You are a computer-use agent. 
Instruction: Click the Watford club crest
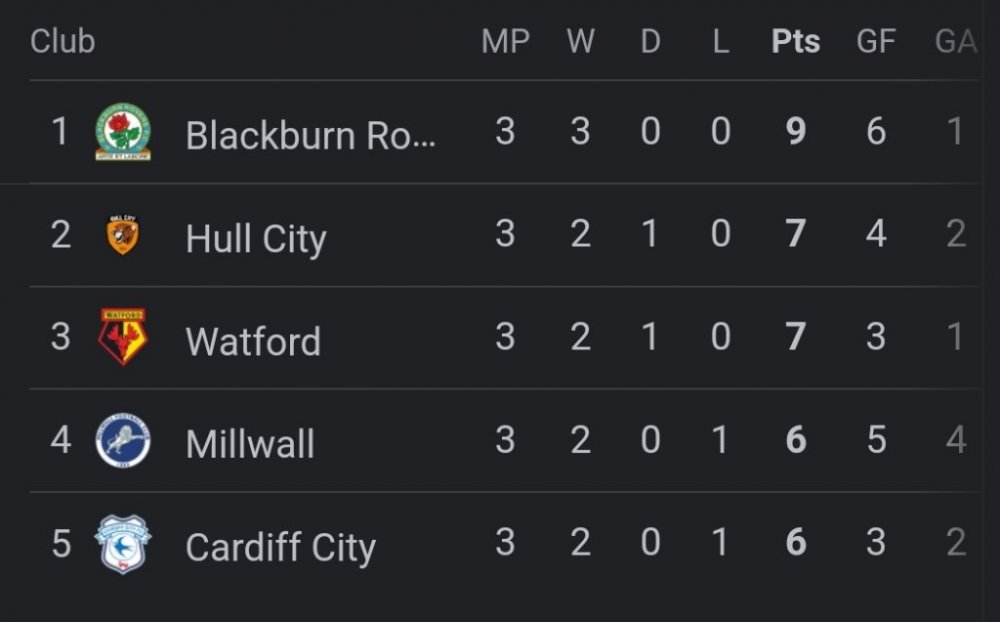coord(123,337)
